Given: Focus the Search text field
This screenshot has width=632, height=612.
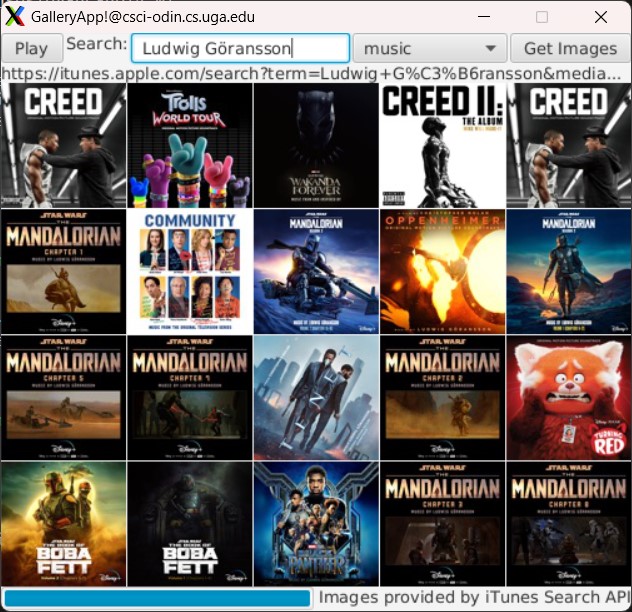Looking at the screenshot, I should [240, 48].
